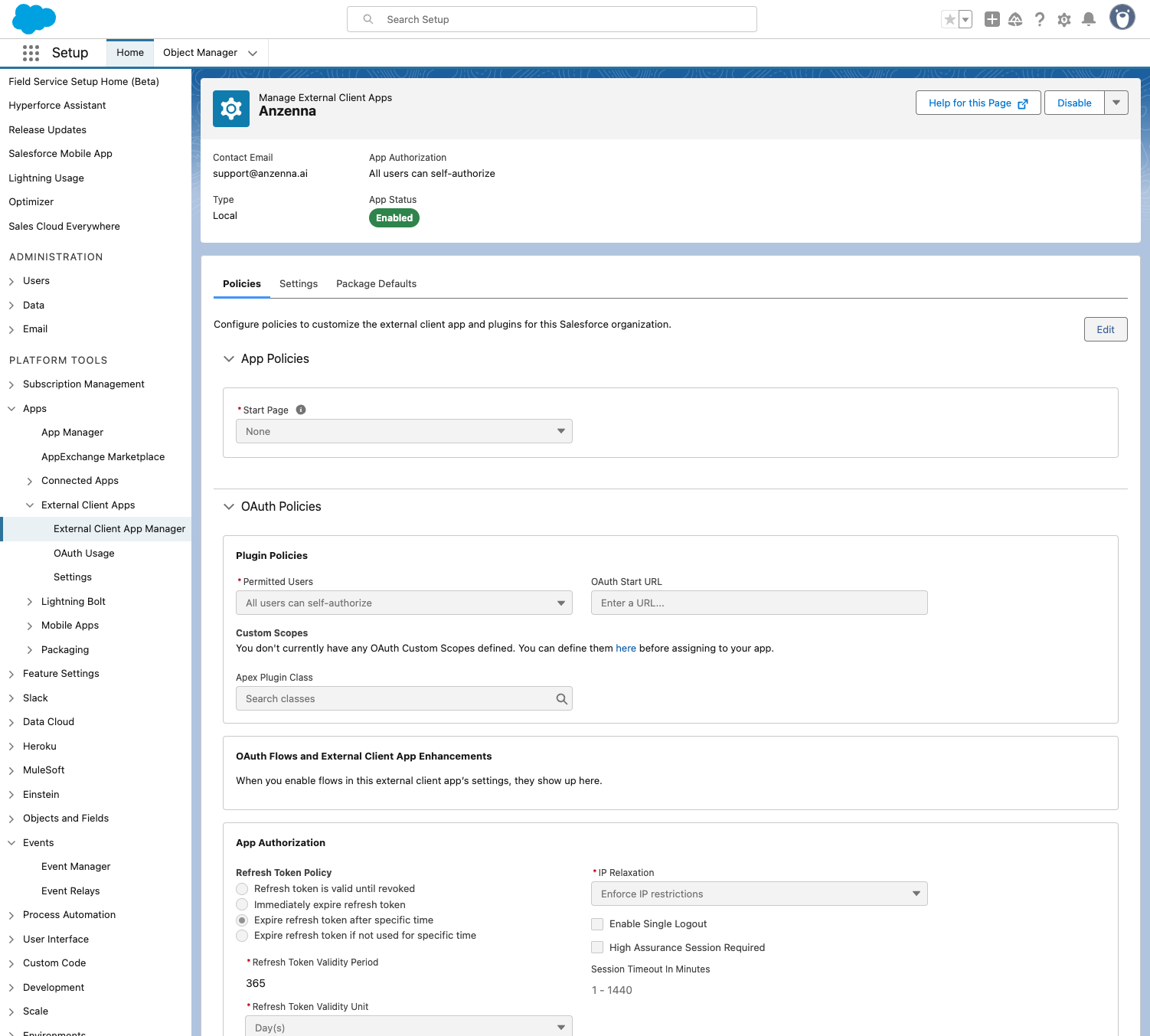This screenshot has width=1150, height=1036.
Task: Open the dropdown arrow beside Disable
Action: click(x=1116, y=103)
